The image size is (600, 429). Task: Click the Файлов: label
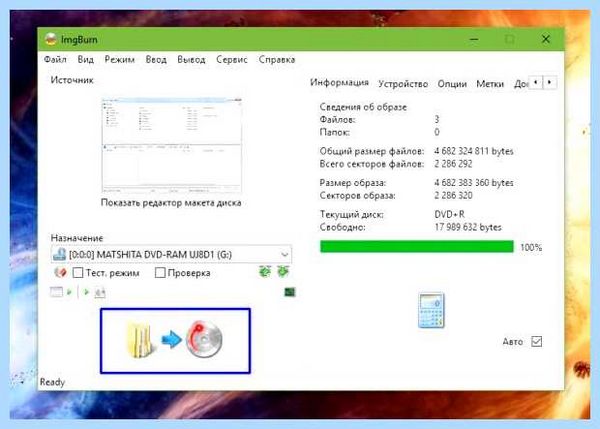pos(338,120)
